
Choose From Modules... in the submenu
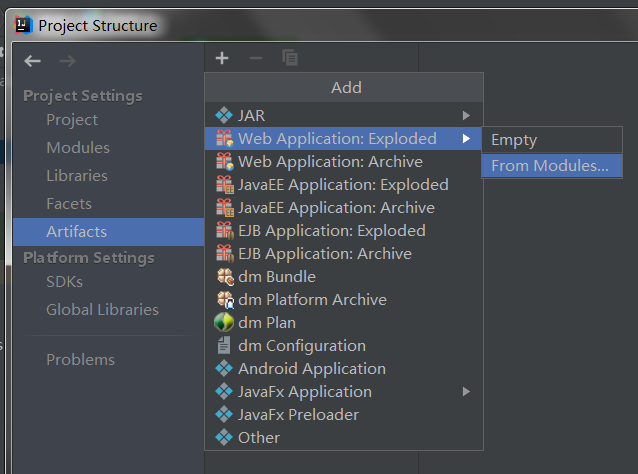click(x=552, y=166)
